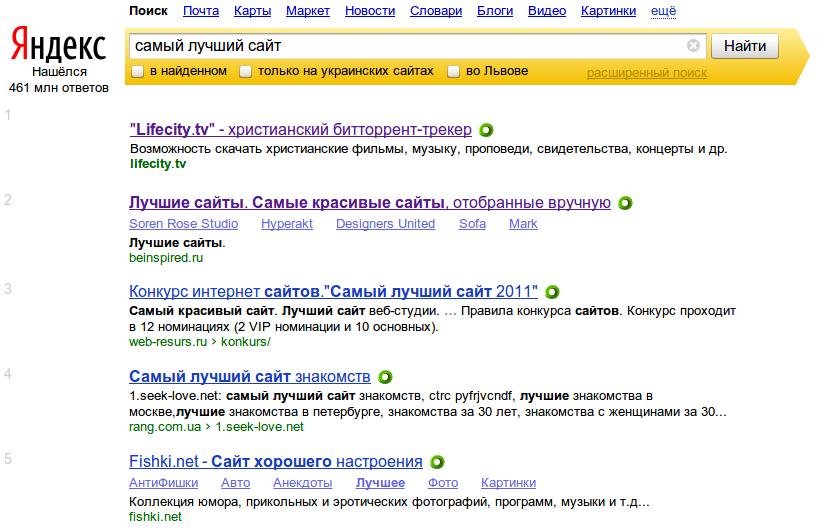The width and height of the screenshot is (822, 531).
Task: Click the snippet starting 'Возможность скачать христианские фильмы'
Action: point(428,149)
